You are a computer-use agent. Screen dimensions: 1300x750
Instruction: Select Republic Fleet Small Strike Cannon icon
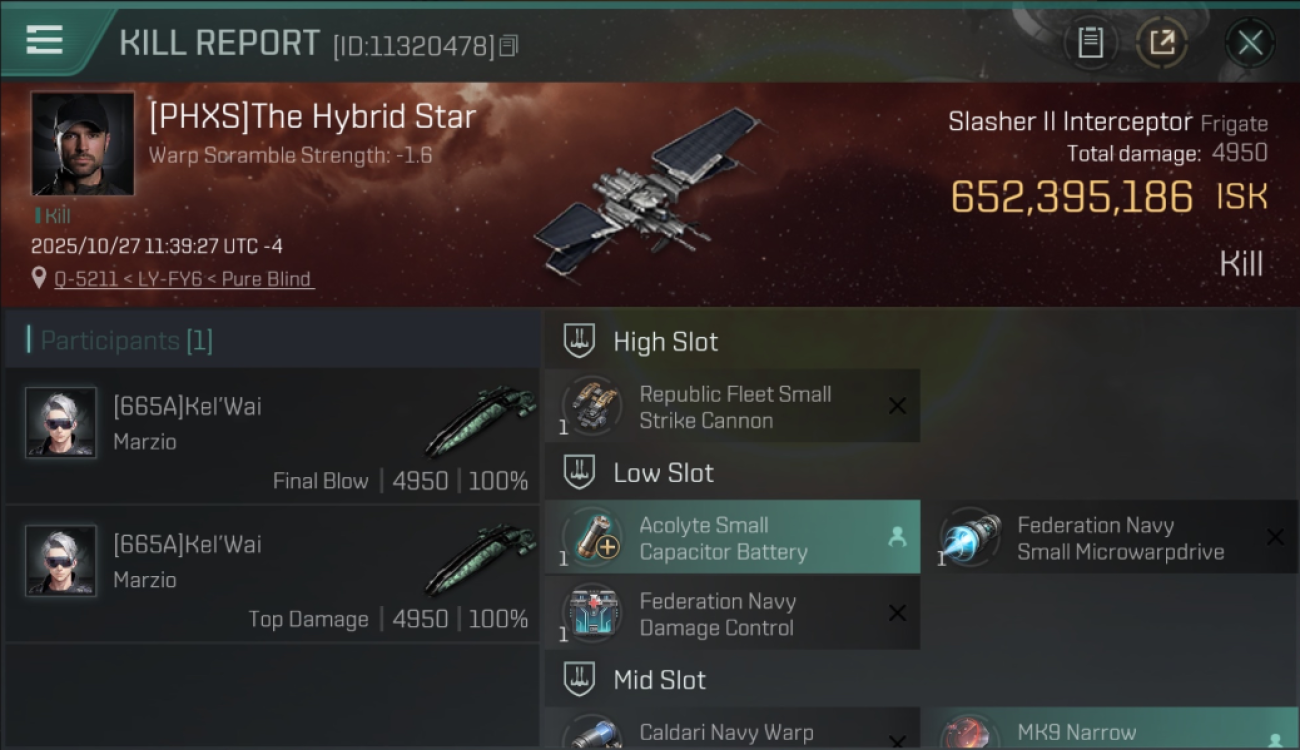592,406
